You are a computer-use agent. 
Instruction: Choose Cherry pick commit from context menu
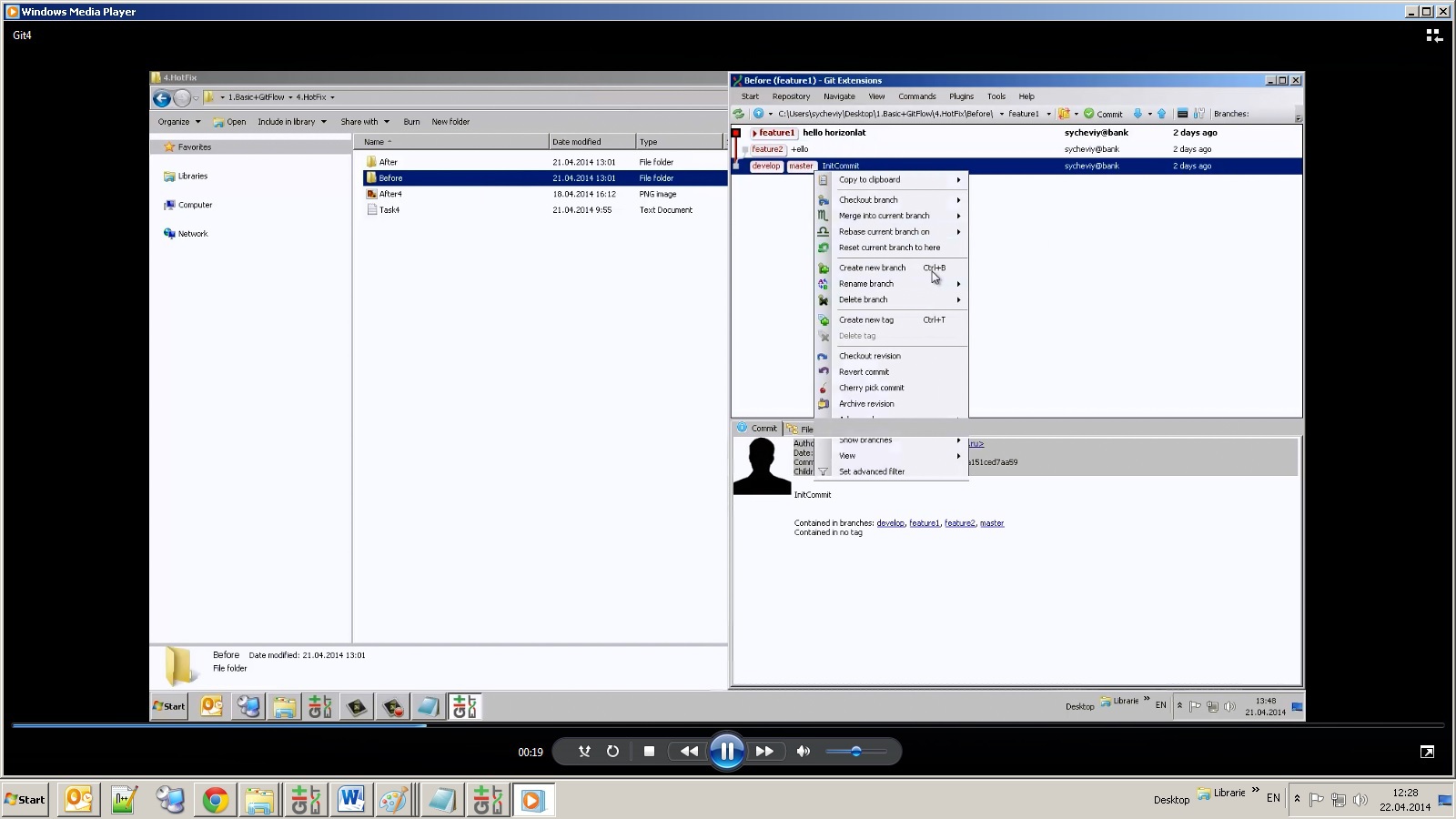coord(892,388)
